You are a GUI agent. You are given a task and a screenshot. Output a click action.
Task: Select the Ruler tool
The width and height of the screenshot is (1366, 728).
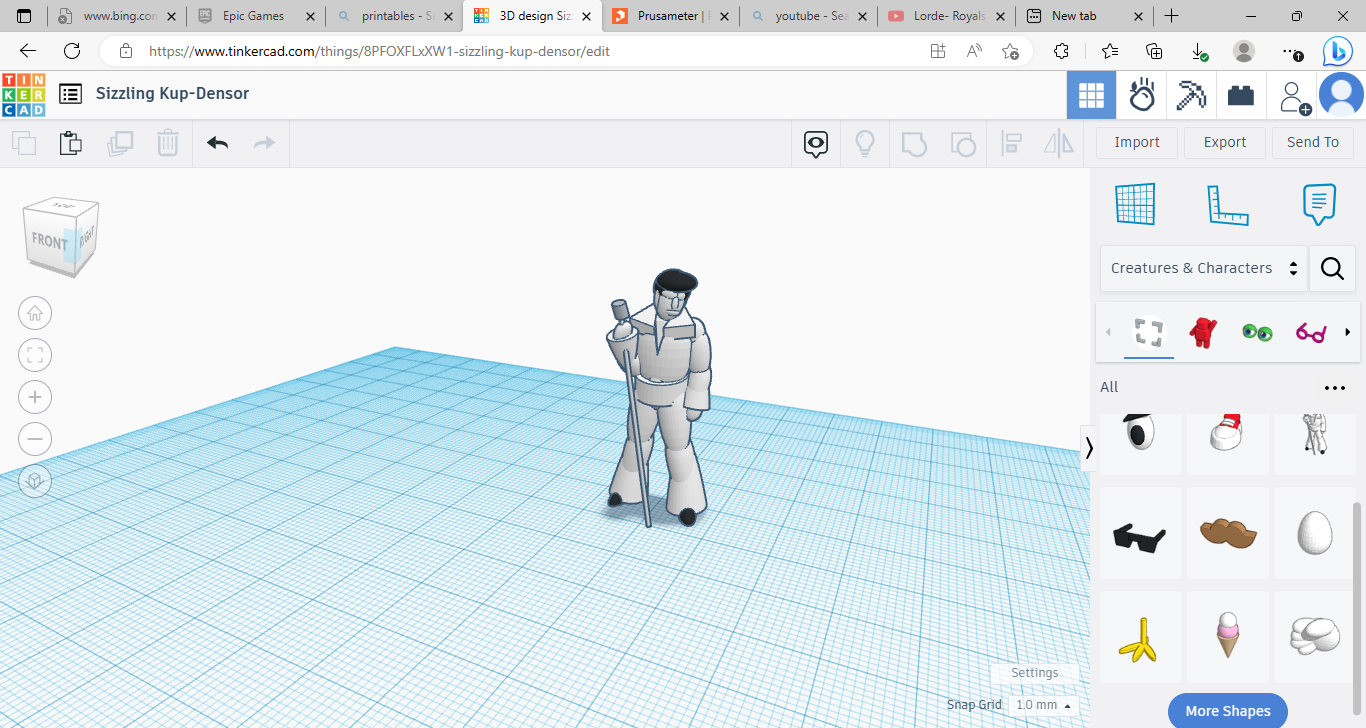pos(1228,204)
